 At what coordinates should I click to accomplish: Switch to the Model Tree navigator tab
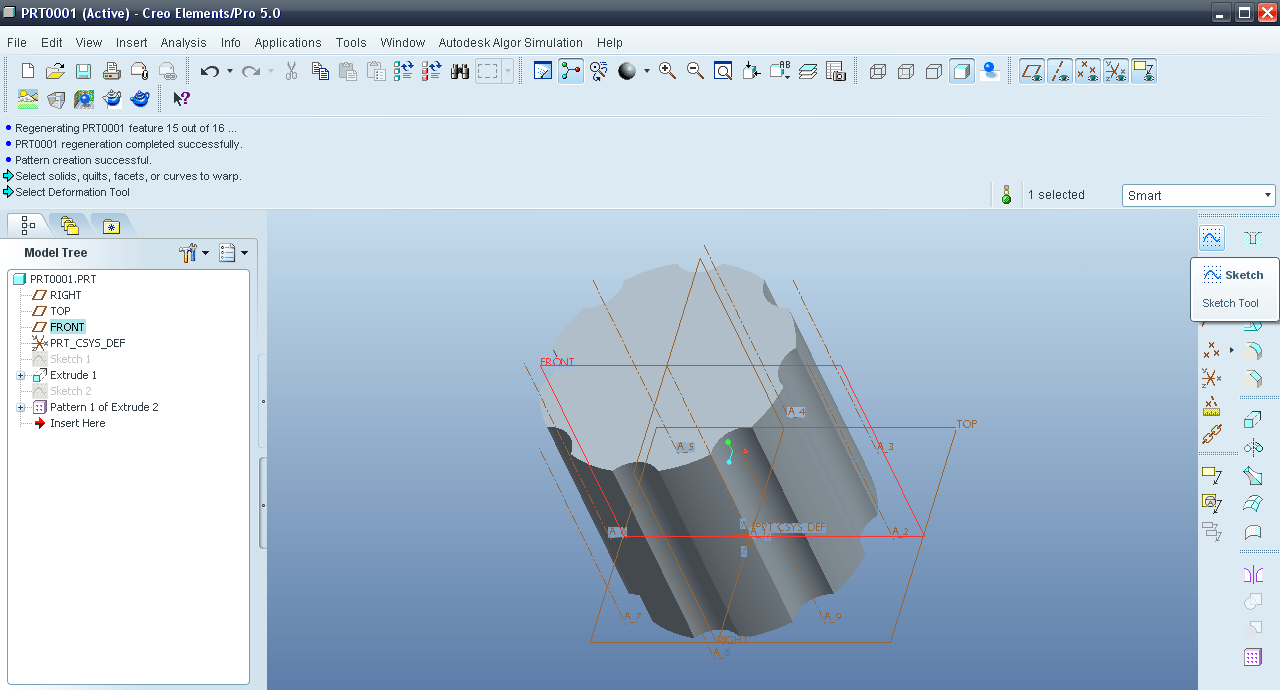(x=28, y=226)
